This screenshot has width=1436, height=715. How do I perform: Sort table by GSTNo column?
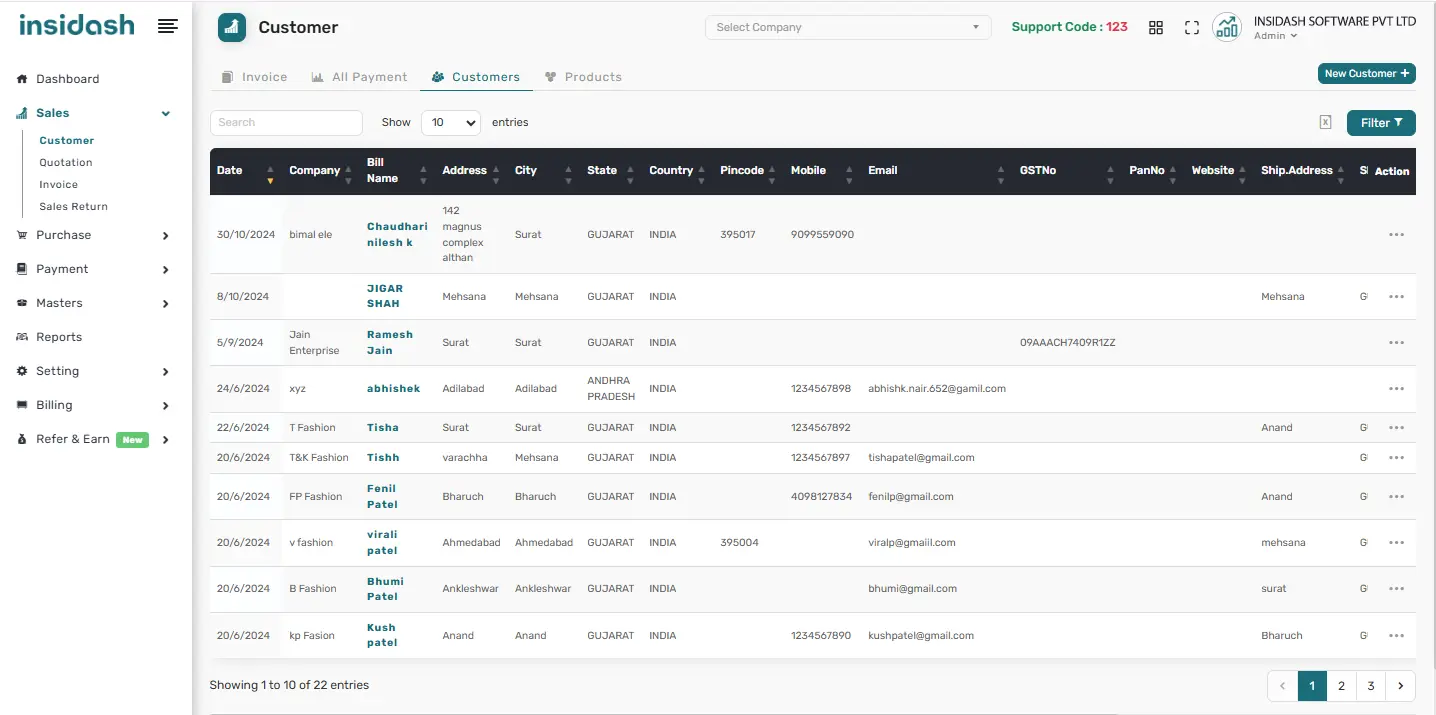click(x=1067, y=171)
